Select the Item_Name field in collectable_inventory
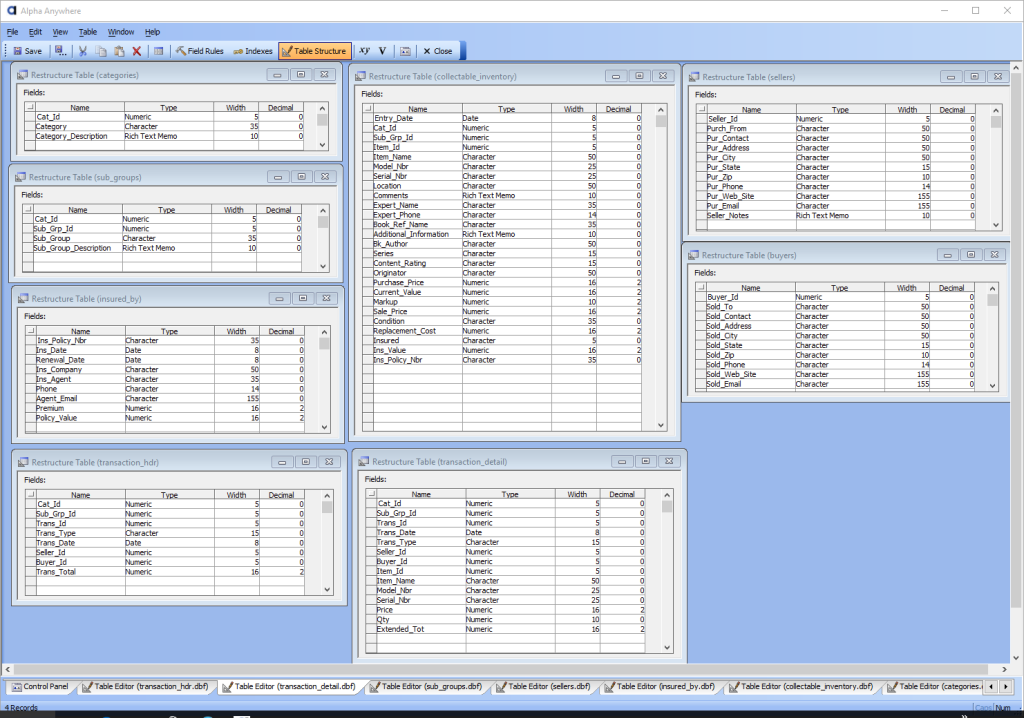 (392, 157)
